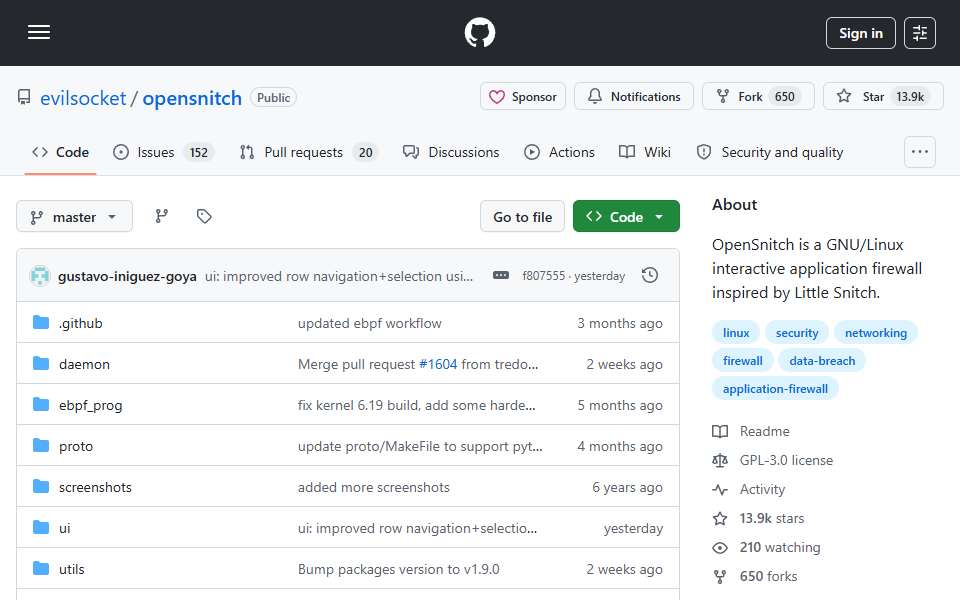Open latest commit message ui: improved row navigation

pyautogui.click(x=339, y=276)
